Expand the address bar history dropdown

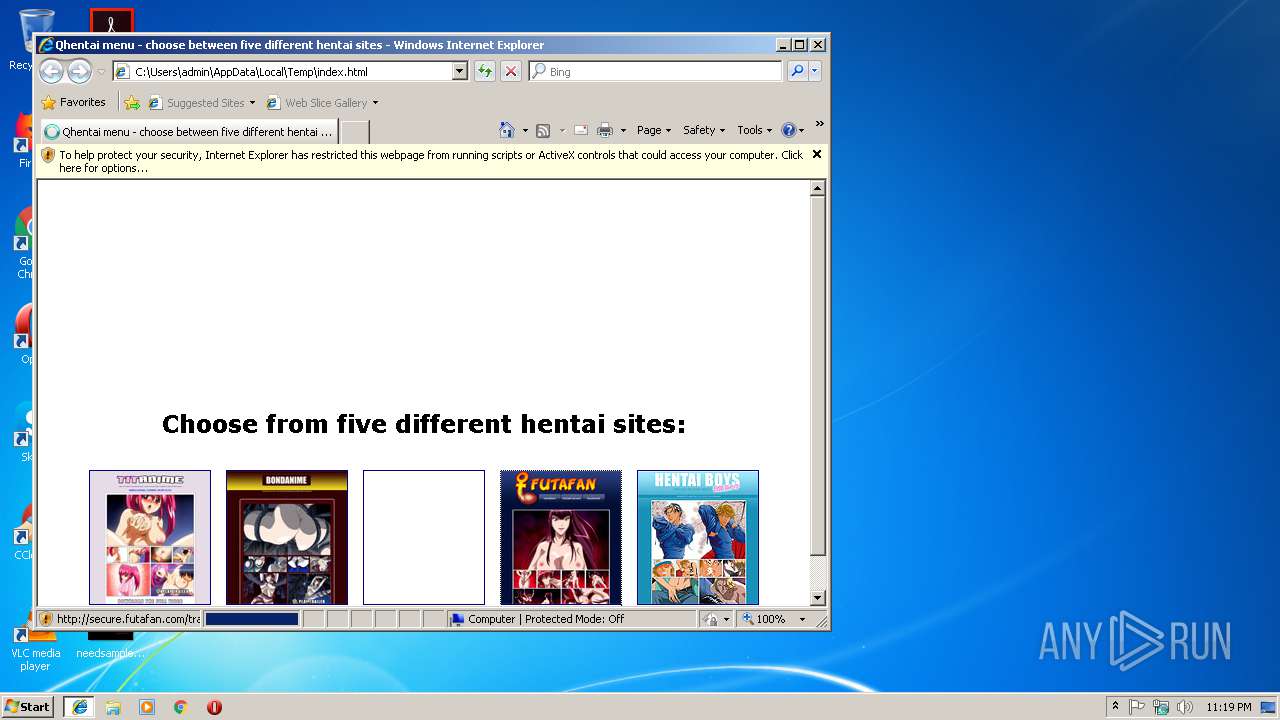pos(460,72)
